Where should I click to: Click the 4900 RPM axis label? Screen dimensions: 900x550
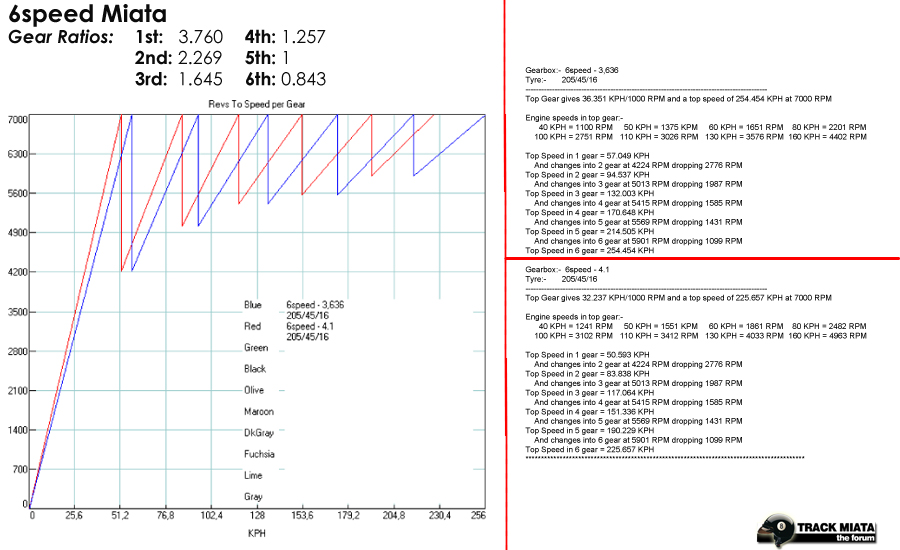17,233
